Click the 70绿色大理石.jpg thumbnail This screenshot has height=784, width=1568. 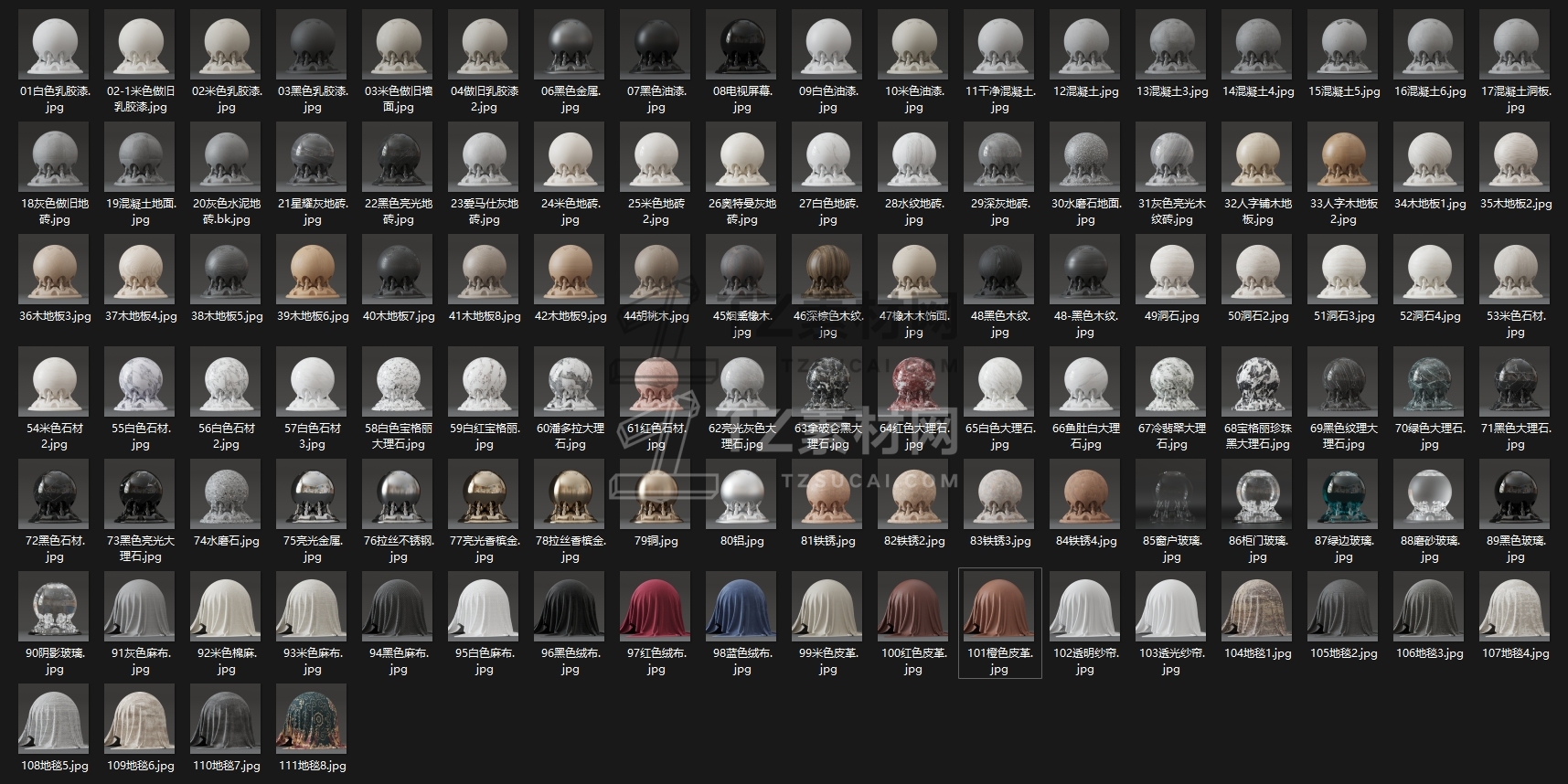pyautogui.click(x=1429, y=382)
